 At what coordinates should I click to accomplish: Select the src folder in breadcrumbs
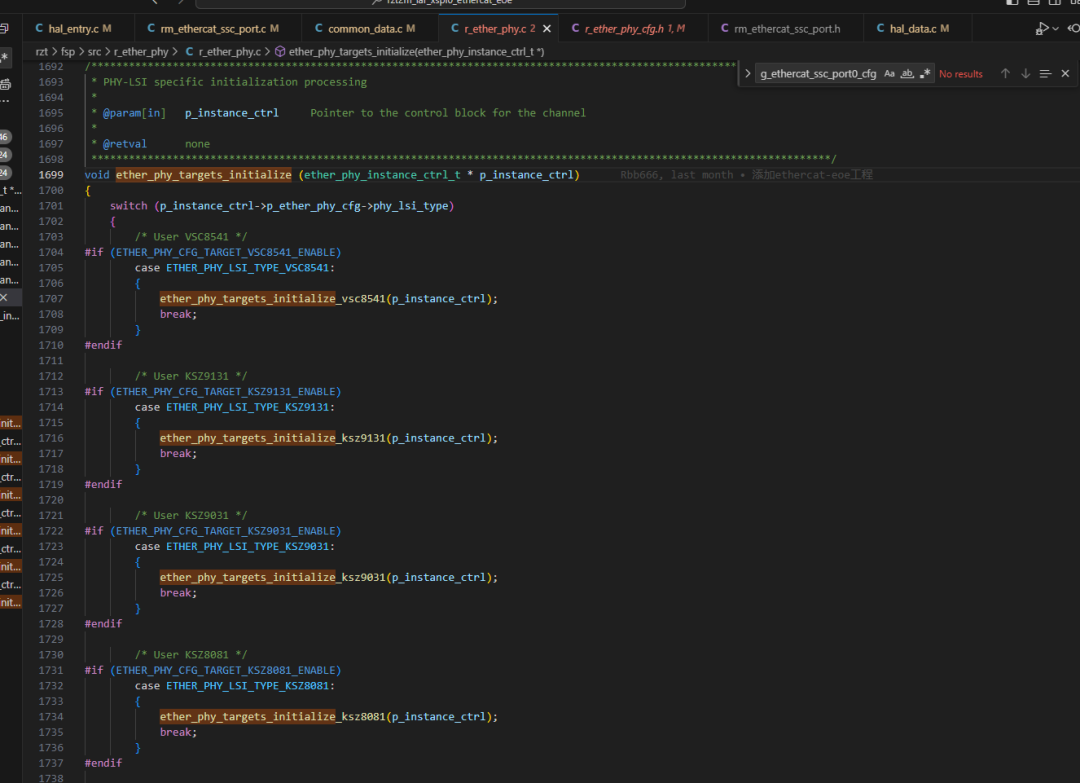[x=95, y=51]
